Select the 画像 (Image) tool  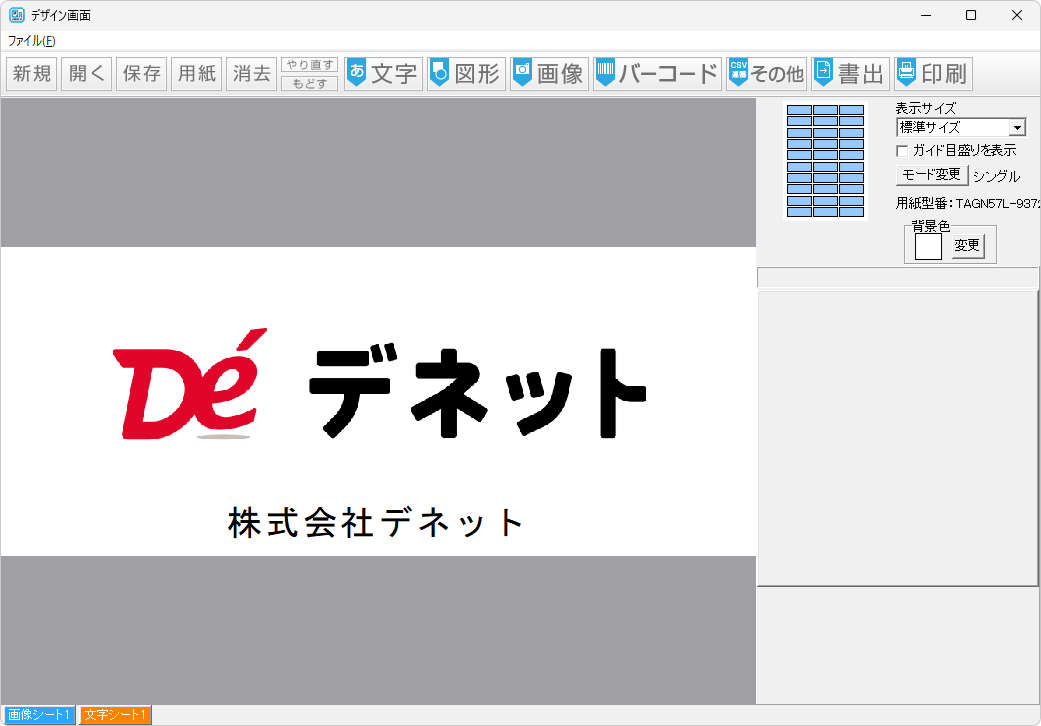[549, 73]
